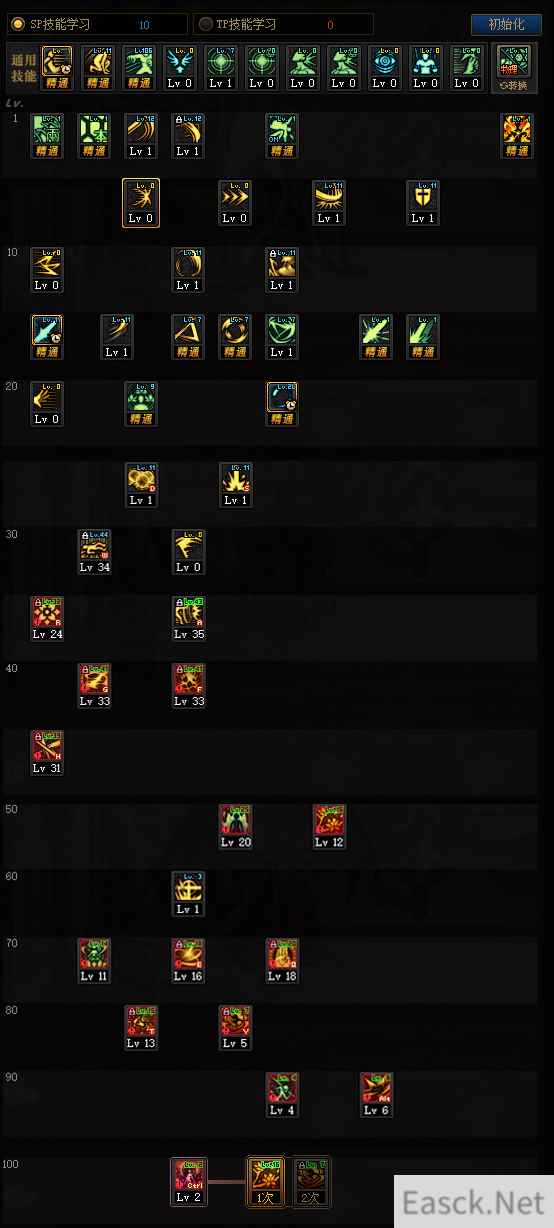The image size is (554, 1228).
Task: Toggle the 2次 awakening skill option
Action: click(312, 1181)
